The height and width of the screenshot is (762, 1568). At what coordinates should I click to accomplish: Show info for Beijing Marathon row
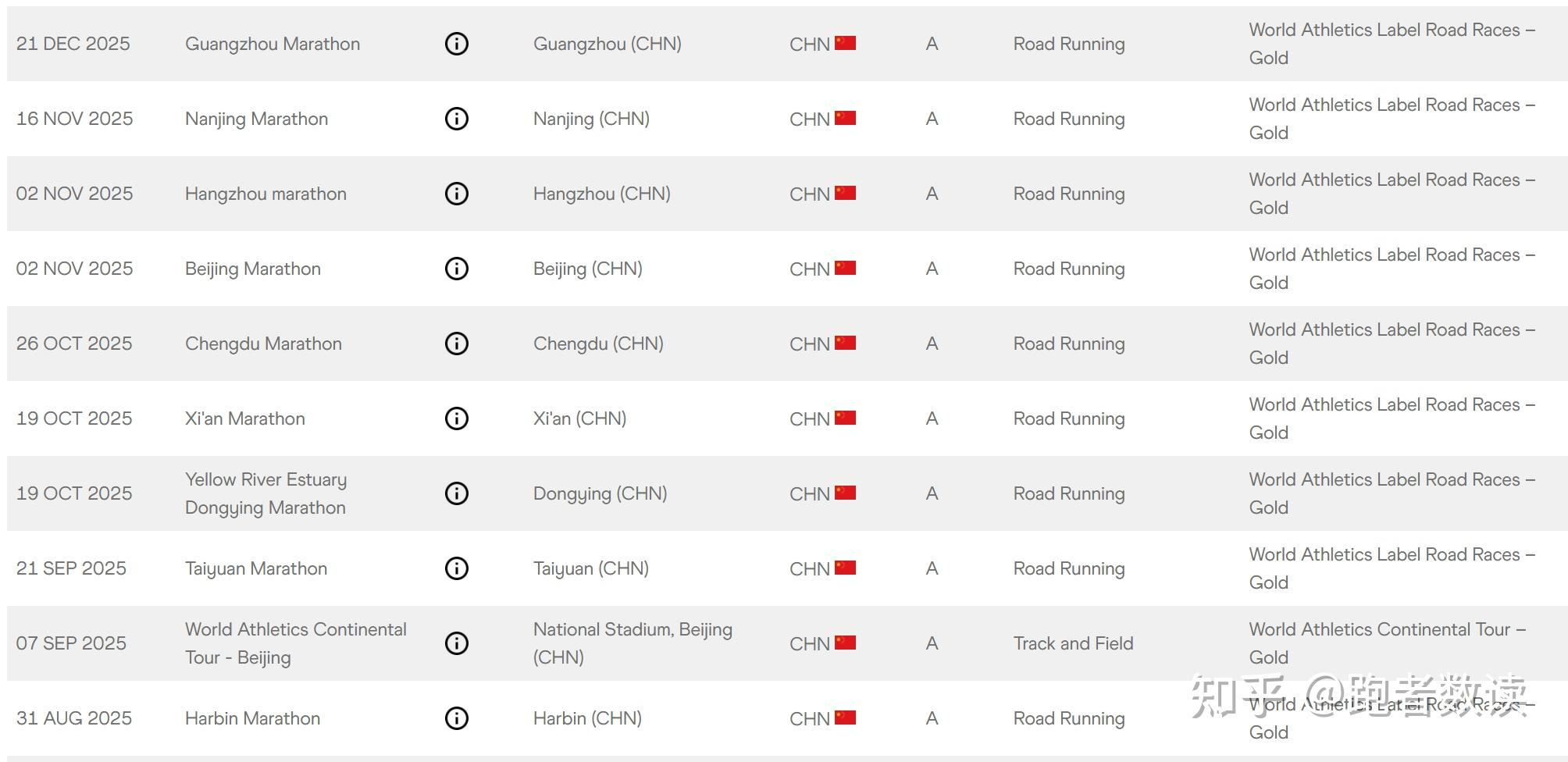point(456,269)
